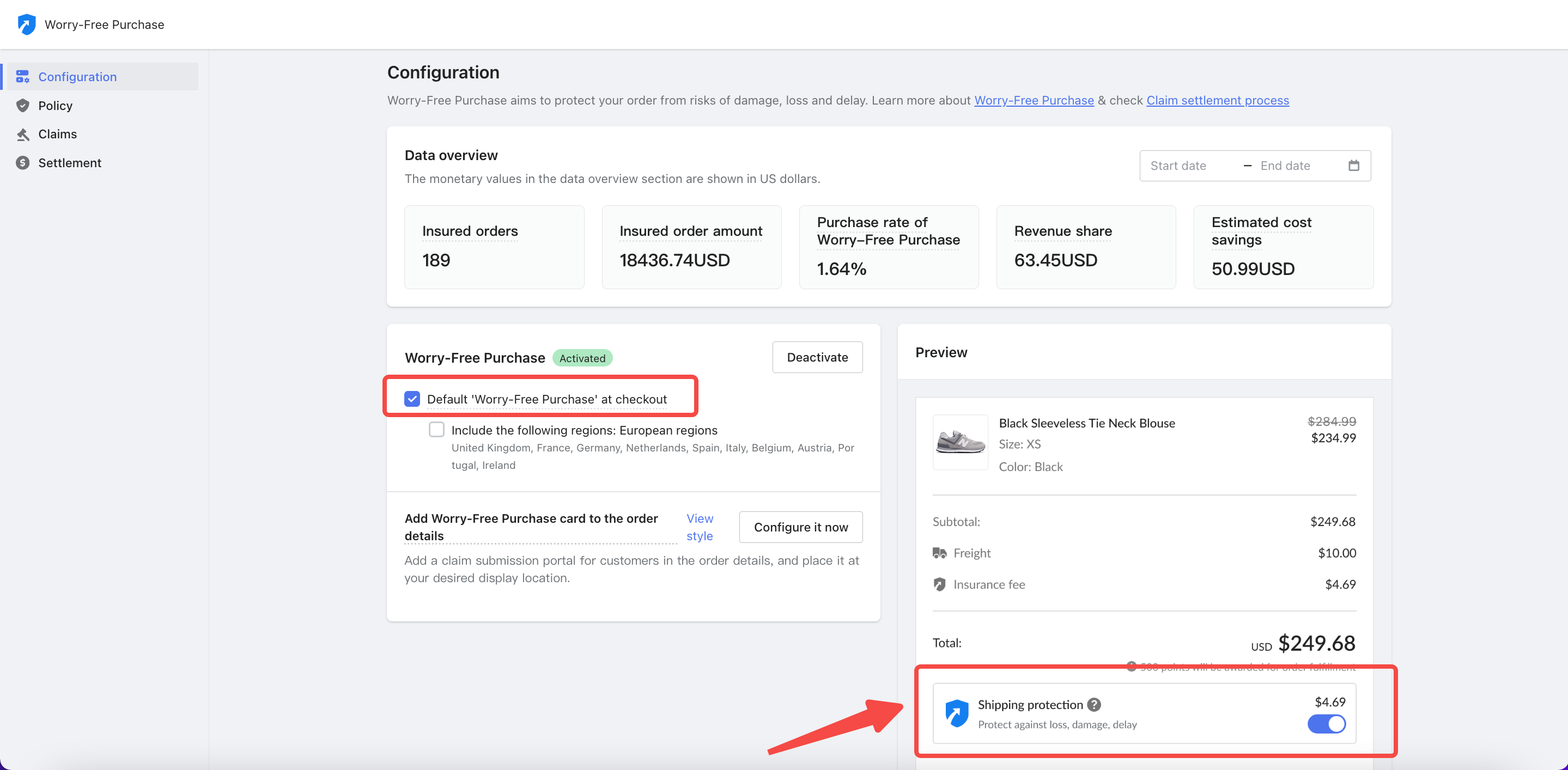Click the Insured order amount label
1568x770 pixels.
(x=690, y=231)
